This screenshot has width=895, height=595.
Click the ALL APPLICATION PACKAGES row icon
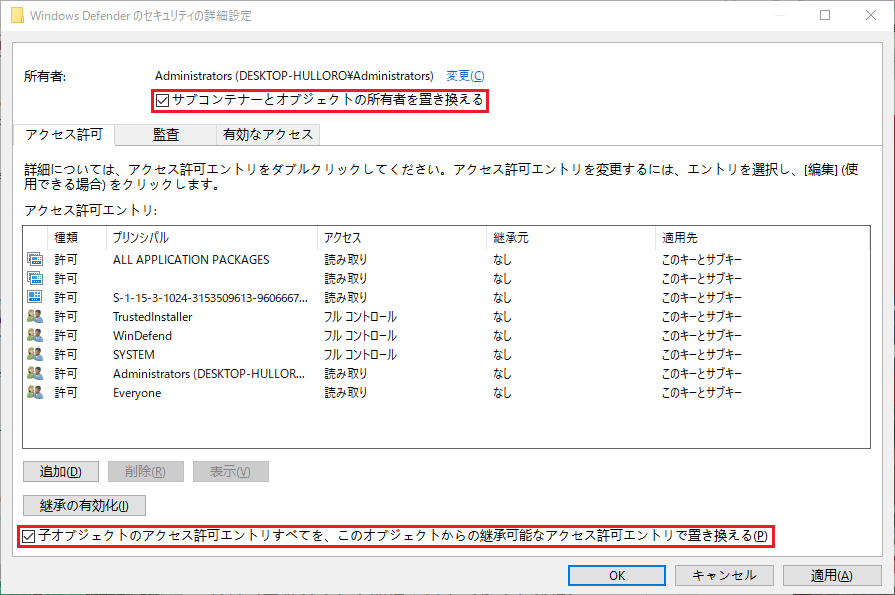pos(35,259)
